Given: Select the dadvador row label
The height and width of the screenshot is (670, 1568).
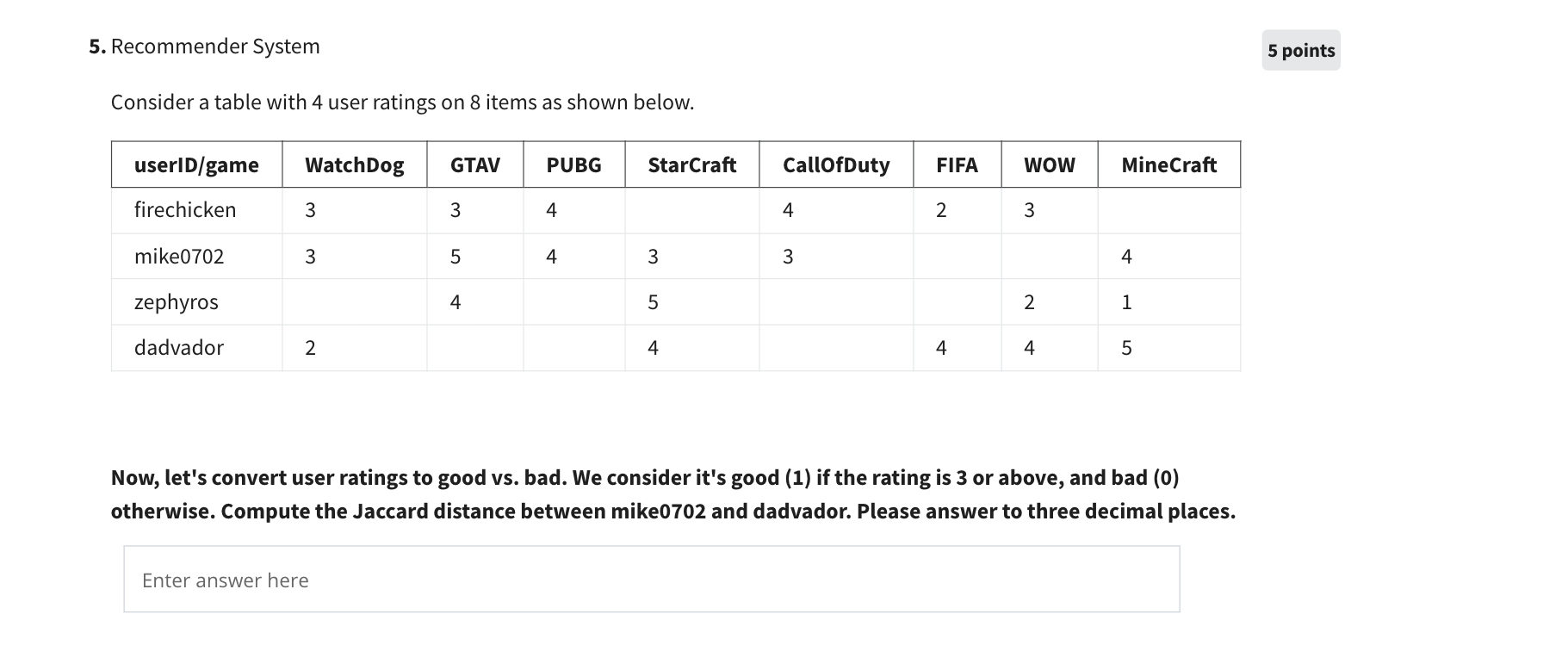Looking at the screenshot, I should pos(179,347).
